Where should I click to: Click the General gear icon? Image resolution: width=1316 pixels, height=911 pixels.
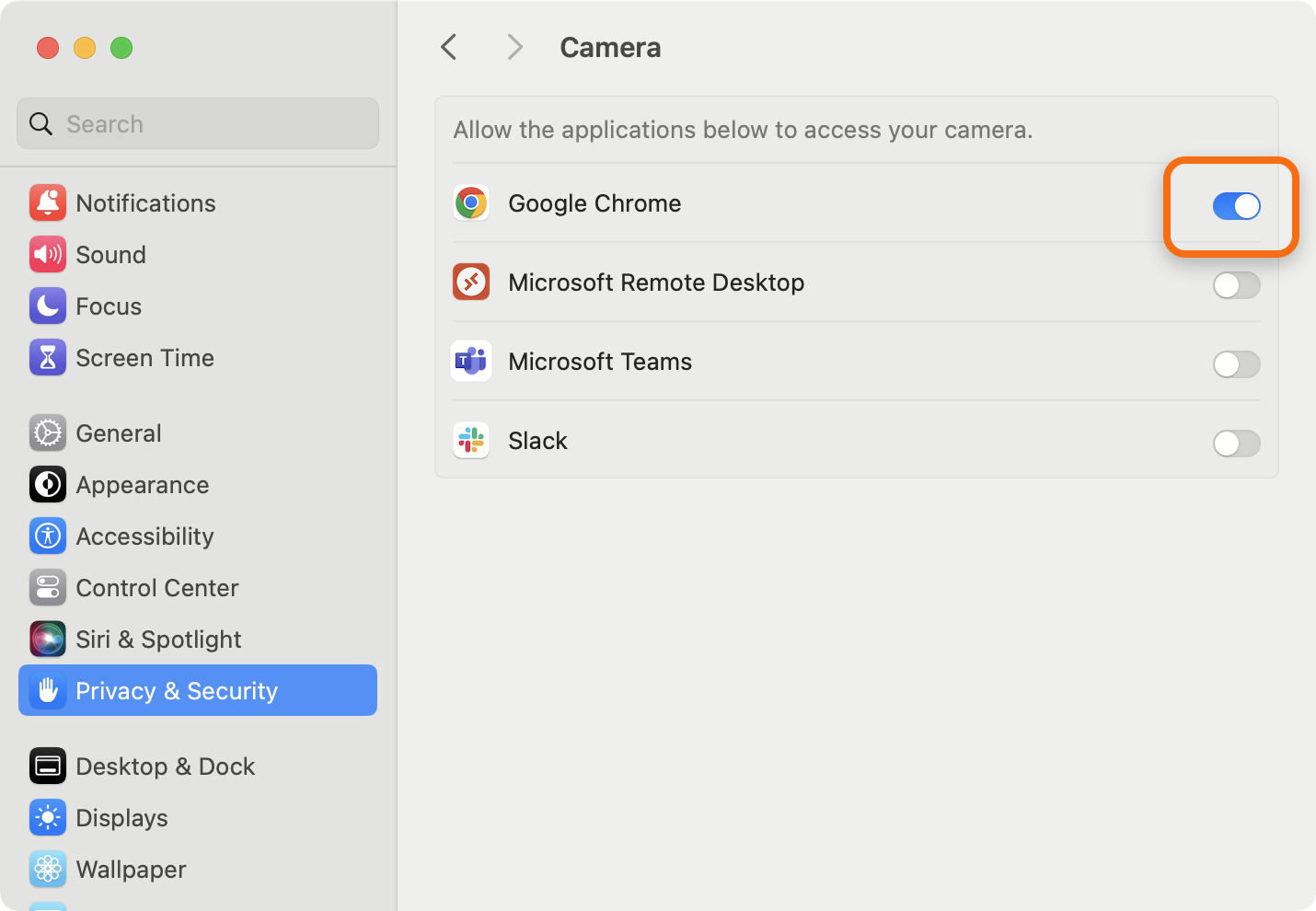[x=48, y=433]
